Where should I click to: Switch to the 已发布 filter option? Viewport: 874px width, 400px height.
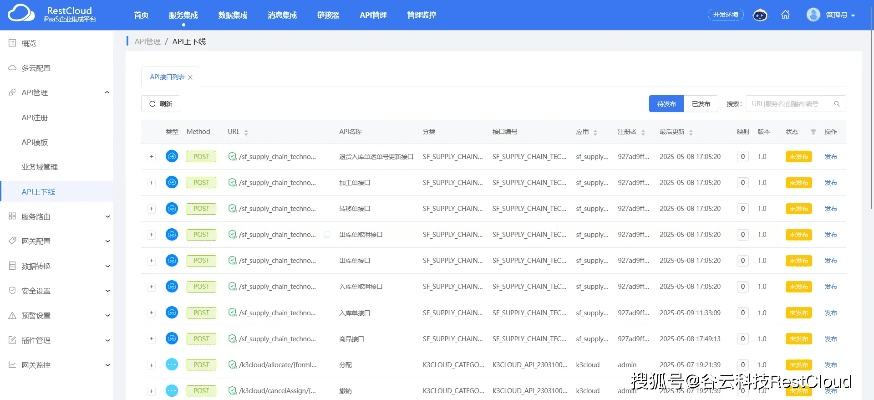(x=701, y=103)
